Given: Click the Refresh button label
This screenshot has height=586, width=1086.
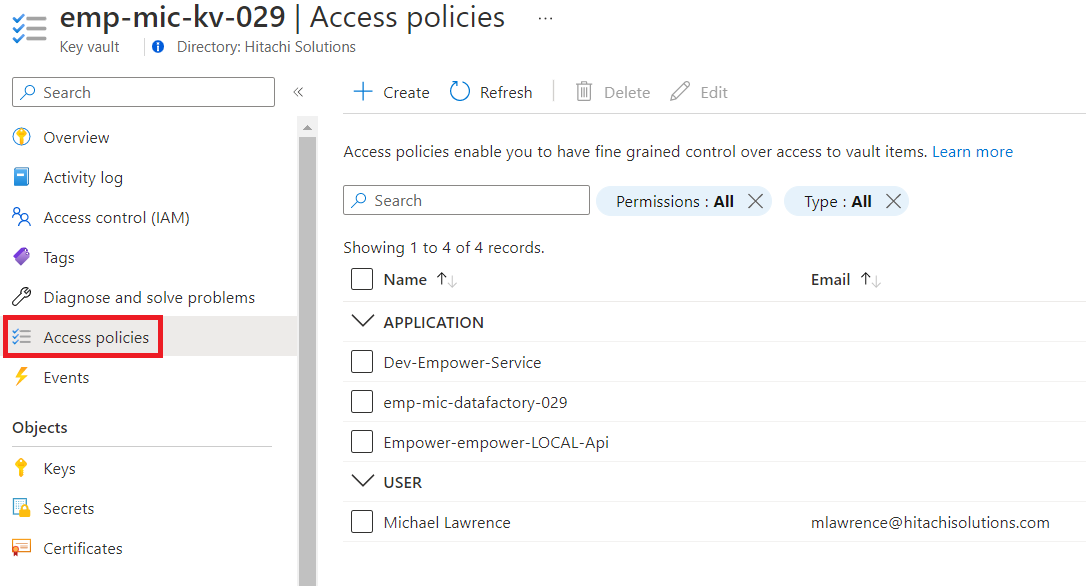Looking at the screenshot, I should (506, 92).
